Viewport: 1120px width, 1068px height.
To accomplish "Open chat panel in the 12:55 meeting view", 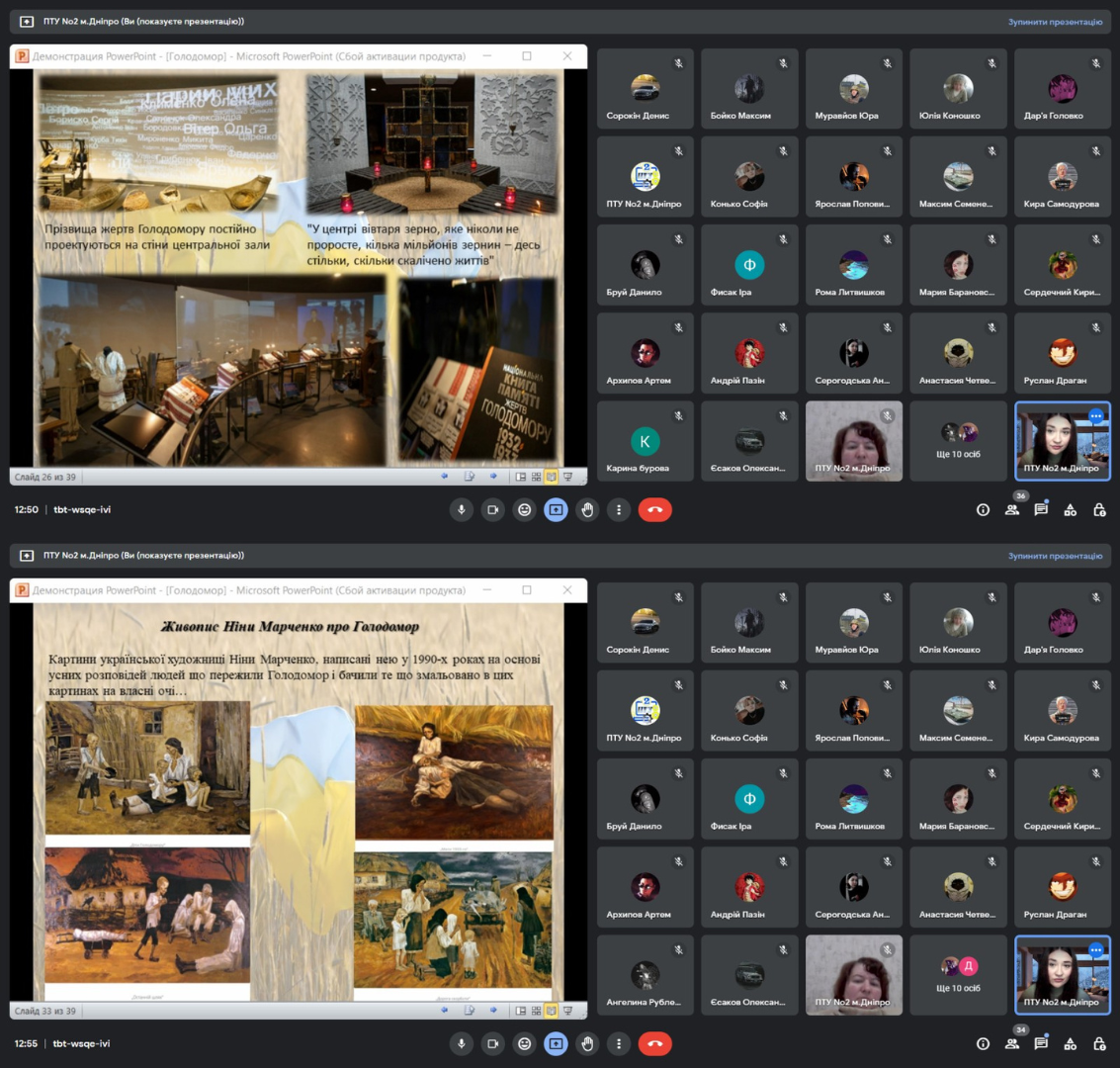I will 1042,1043.
